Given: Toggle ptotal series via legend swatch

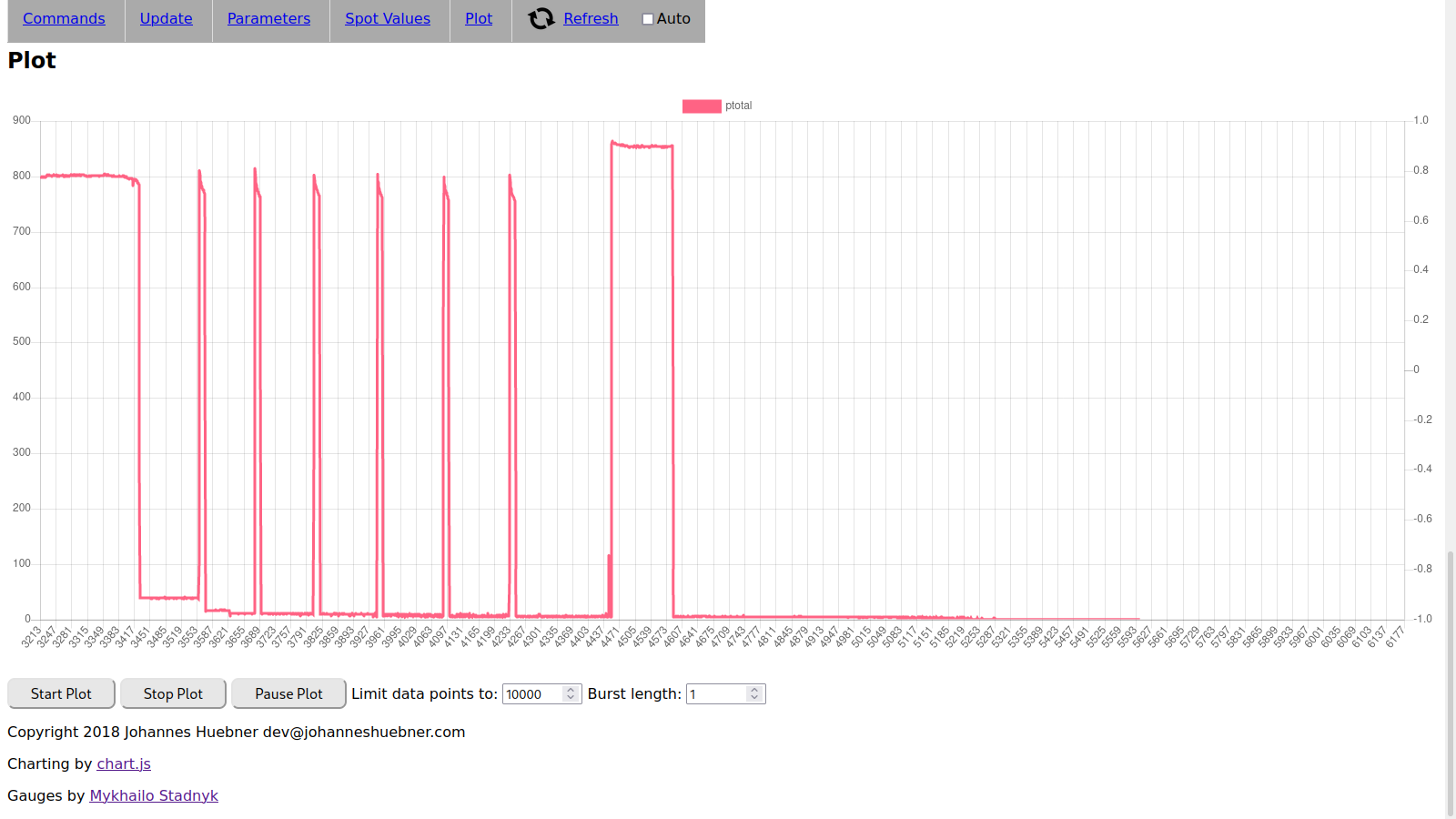Looking at the screenshot, I should 702,106.
